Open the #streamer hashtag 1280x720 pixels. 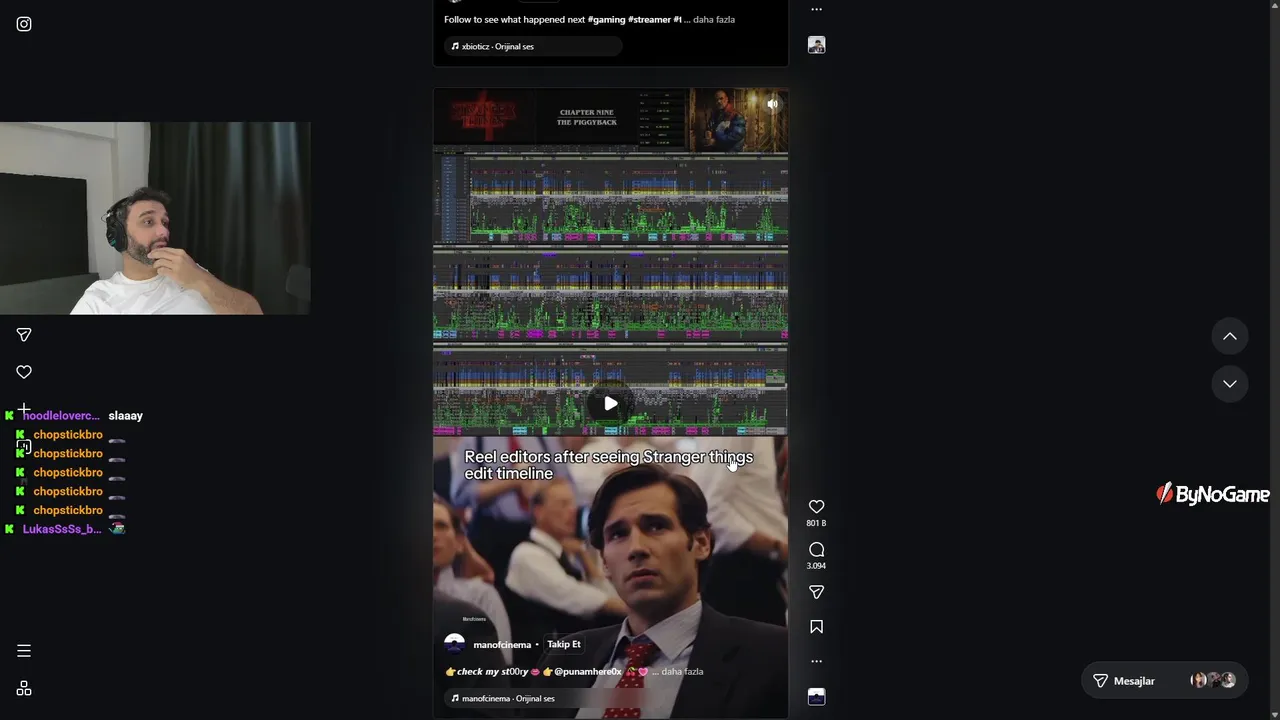pos(649,20)
